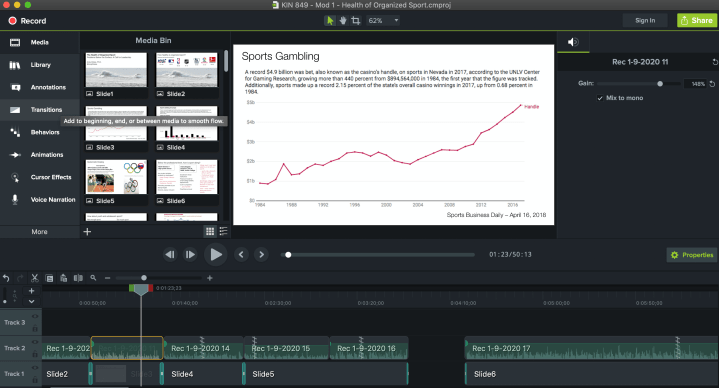Viewport: 719px width, 388px height.
Task: Open the Behaviors tab
Action: (x=39, y=132)
